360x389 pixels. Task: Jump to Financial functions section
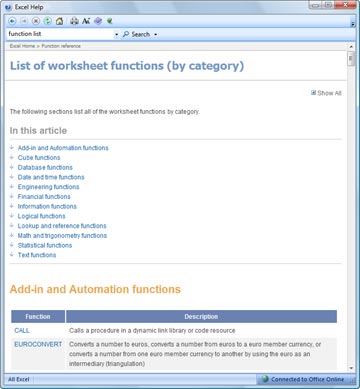[44, 196]
